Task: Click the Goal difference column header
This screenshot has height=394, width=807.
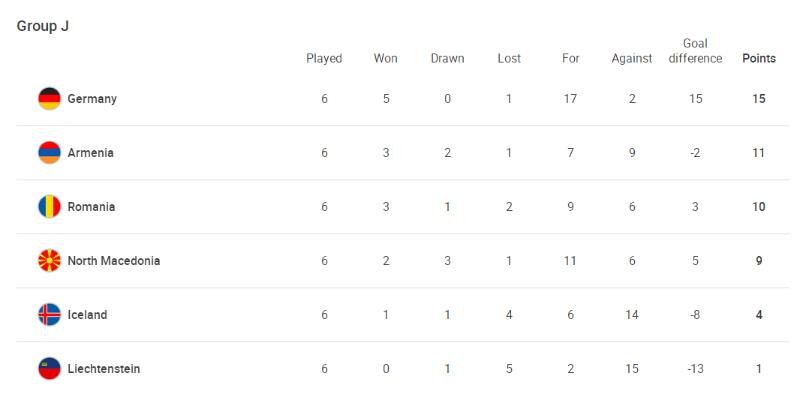Action: tap(695, 51)
